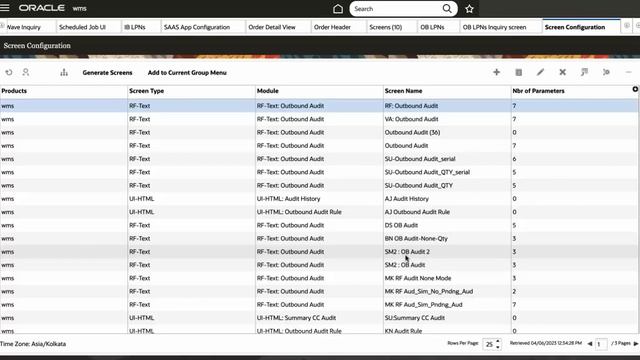Select 'AJ Outbound Audit Rule' row
This screenshot has height=360, width=640.
[x=319, y=212]
